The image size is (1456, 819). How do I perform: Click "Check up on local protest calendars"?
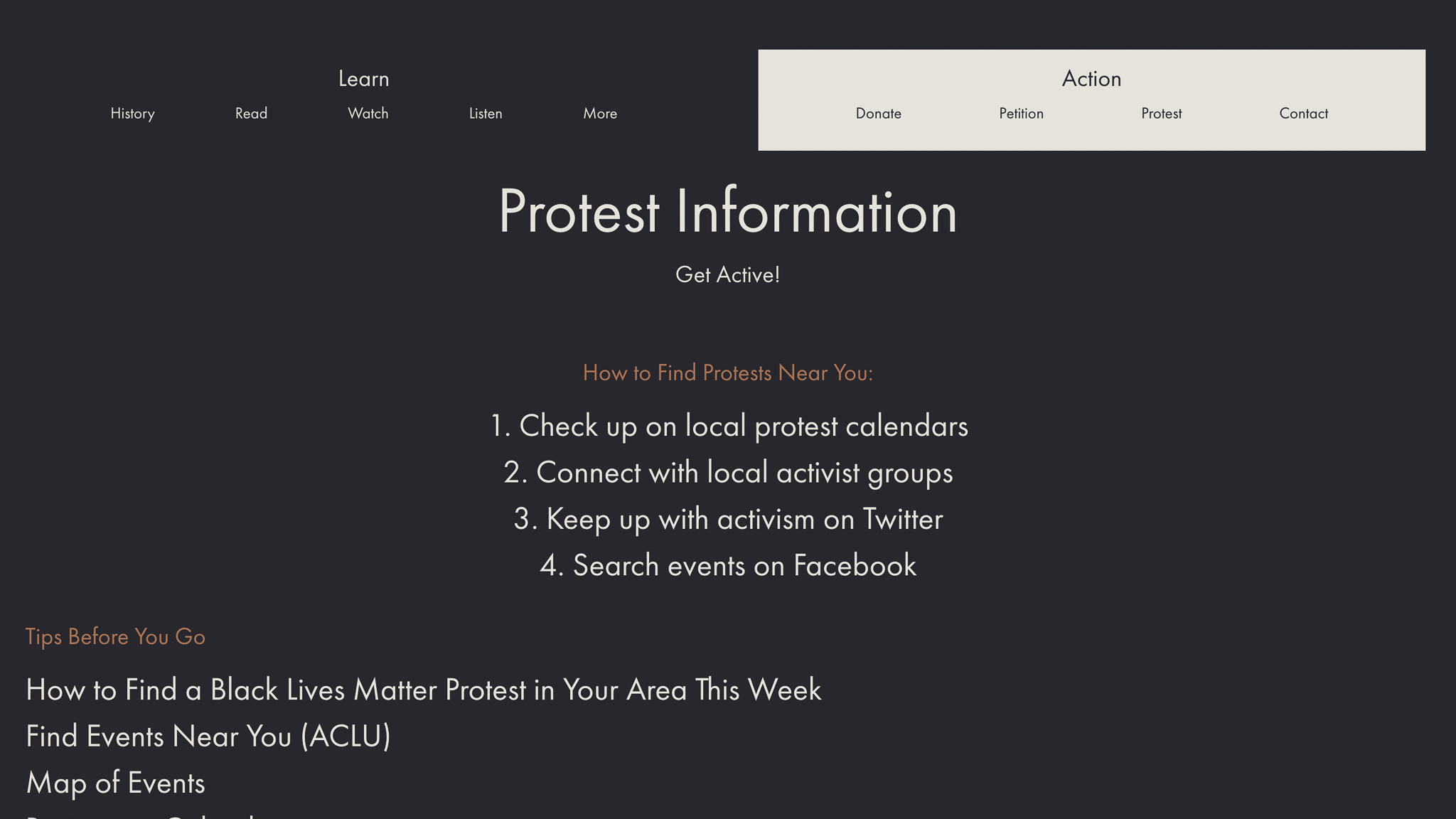pyautogui.click(x=729, y=427)
